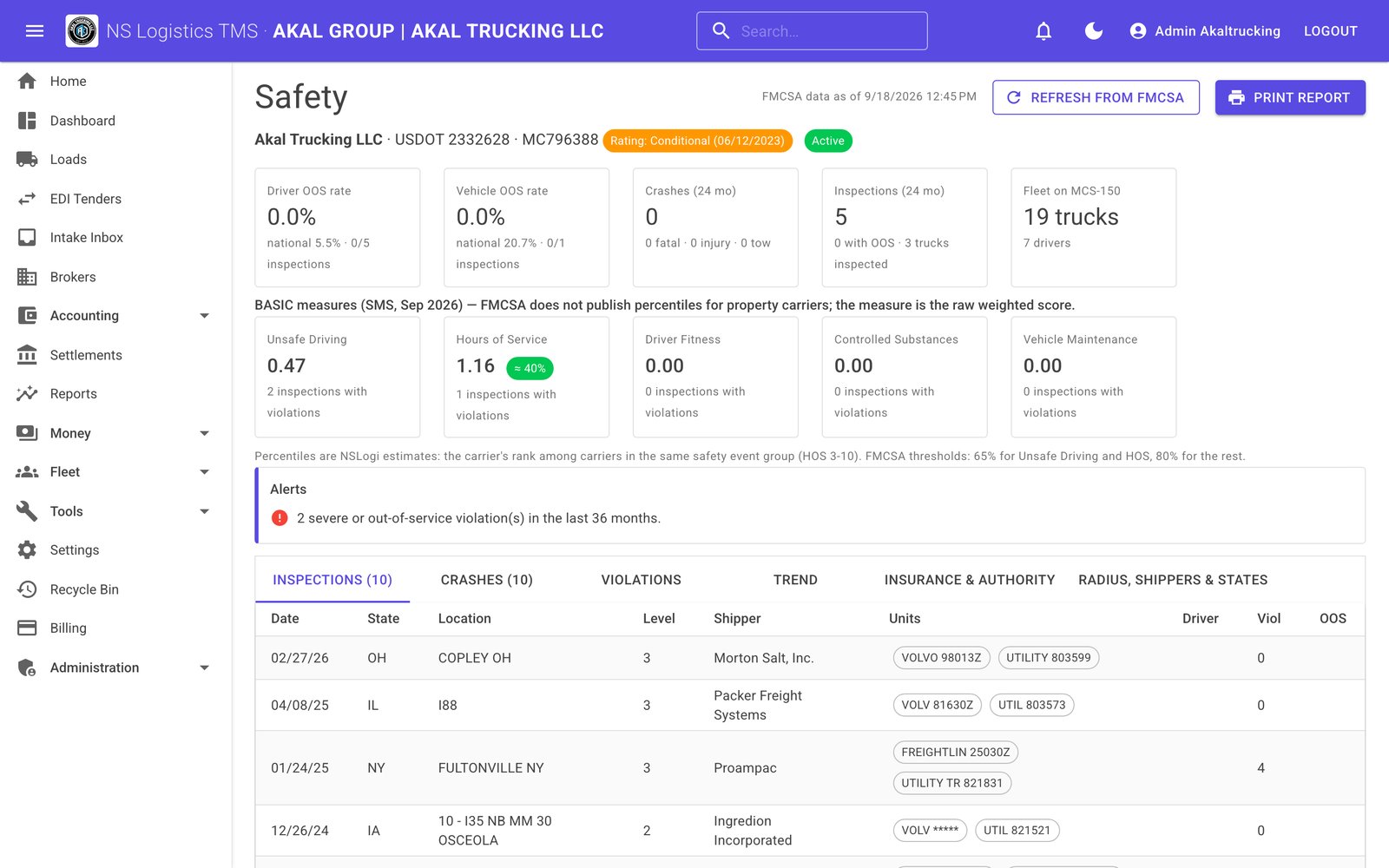Click the OOS column header
This screenshot has width=1389, height=868.
coord(1333,619)
